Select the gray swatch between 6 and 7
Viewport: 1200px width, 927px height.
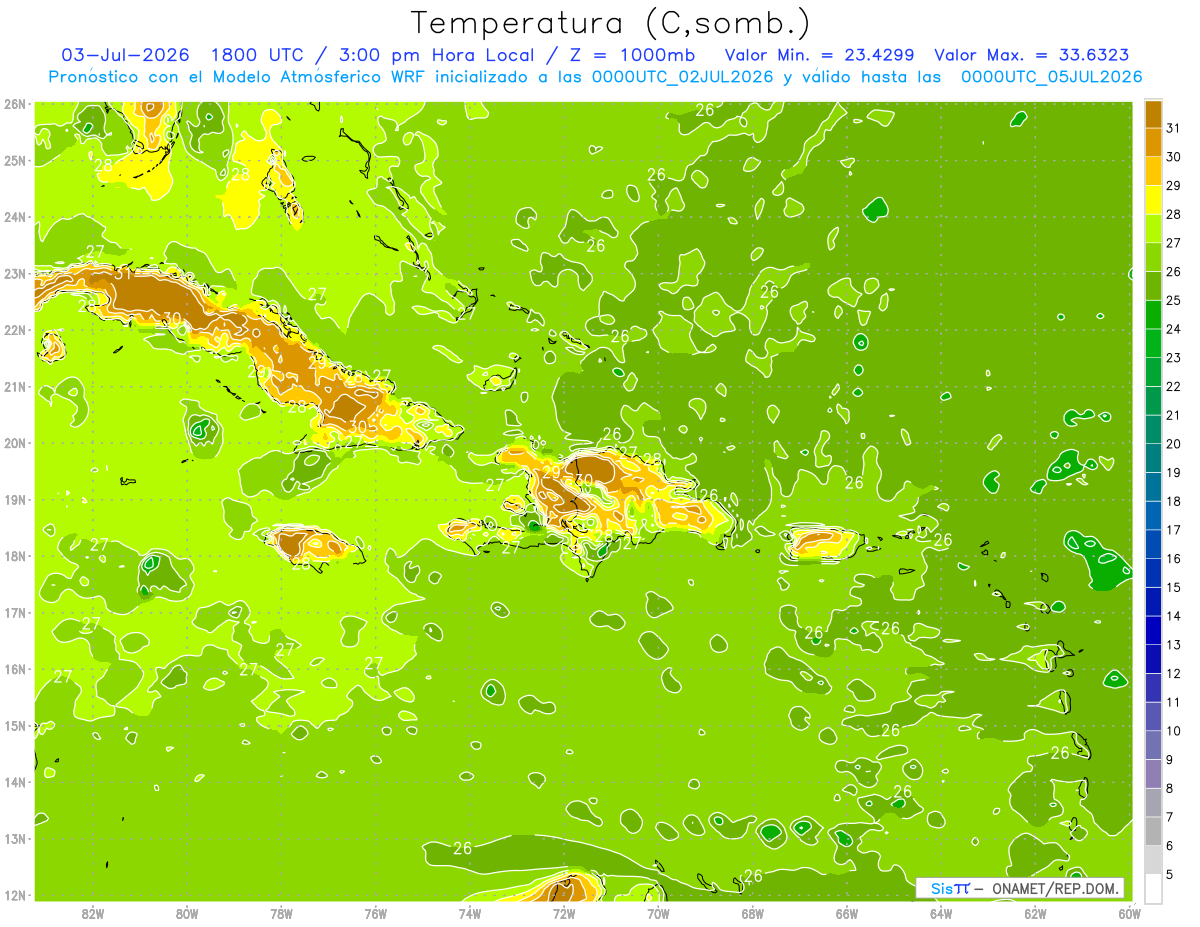tap(1154, 831)
